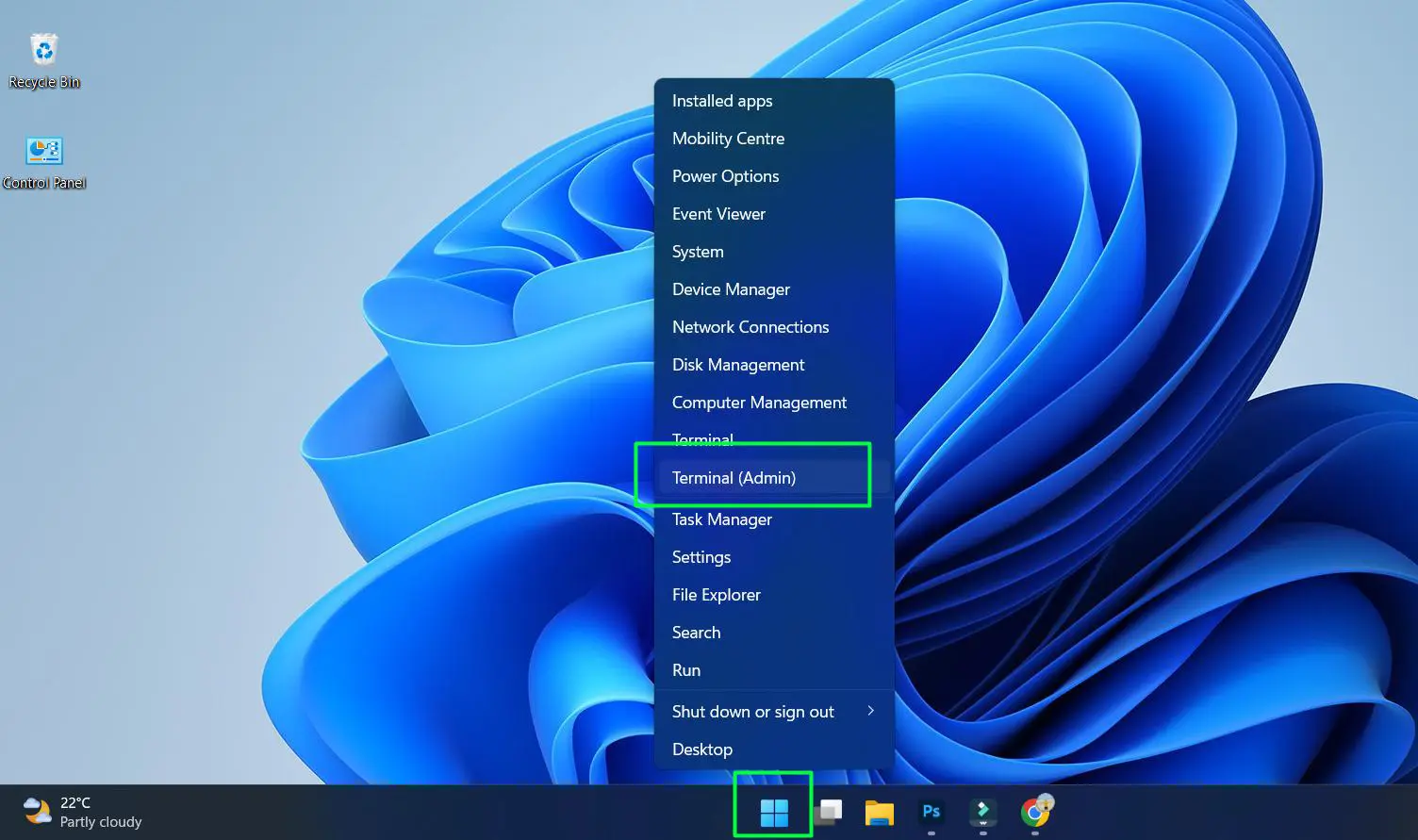The width and height of the screenshot is (1418, 840).
Task: Open Settings from the power user menu
Action: [x=701, y=557]
